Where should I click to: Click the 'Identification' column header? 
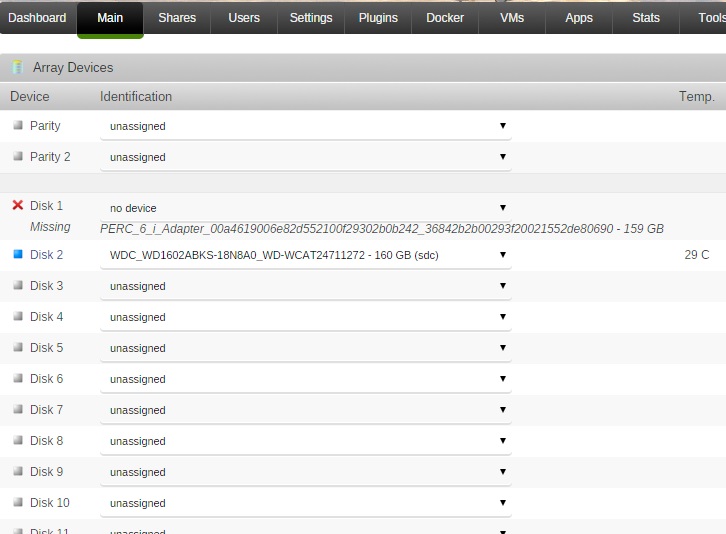(x=136, y=96)
